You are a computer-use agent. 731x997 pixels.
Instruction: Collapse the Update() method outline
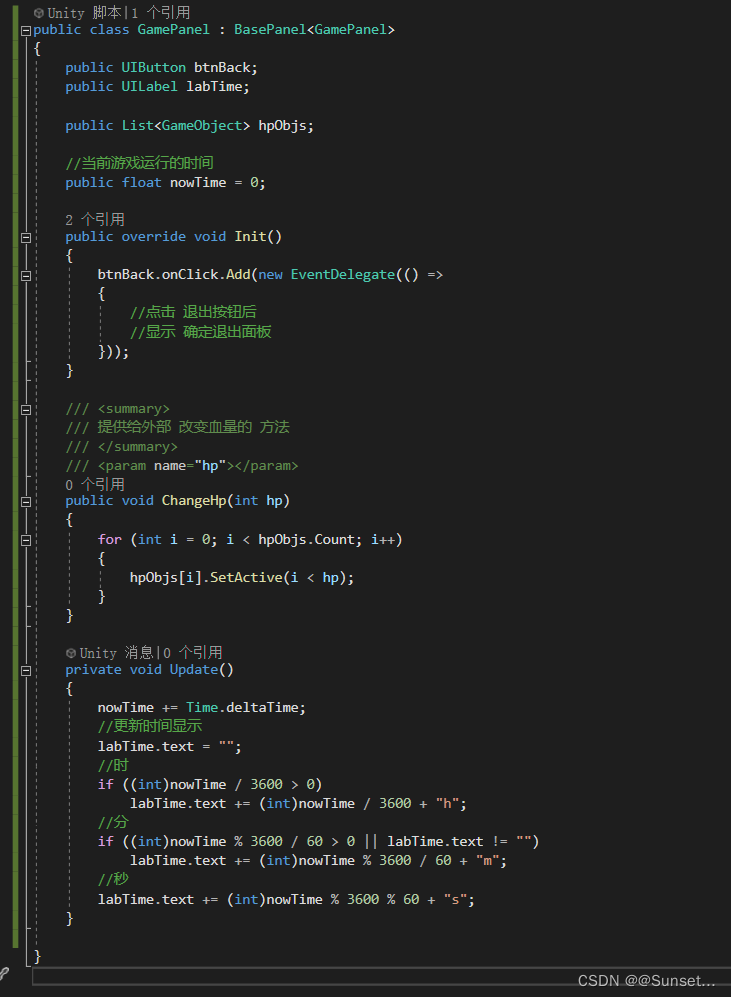click(25, 671)
